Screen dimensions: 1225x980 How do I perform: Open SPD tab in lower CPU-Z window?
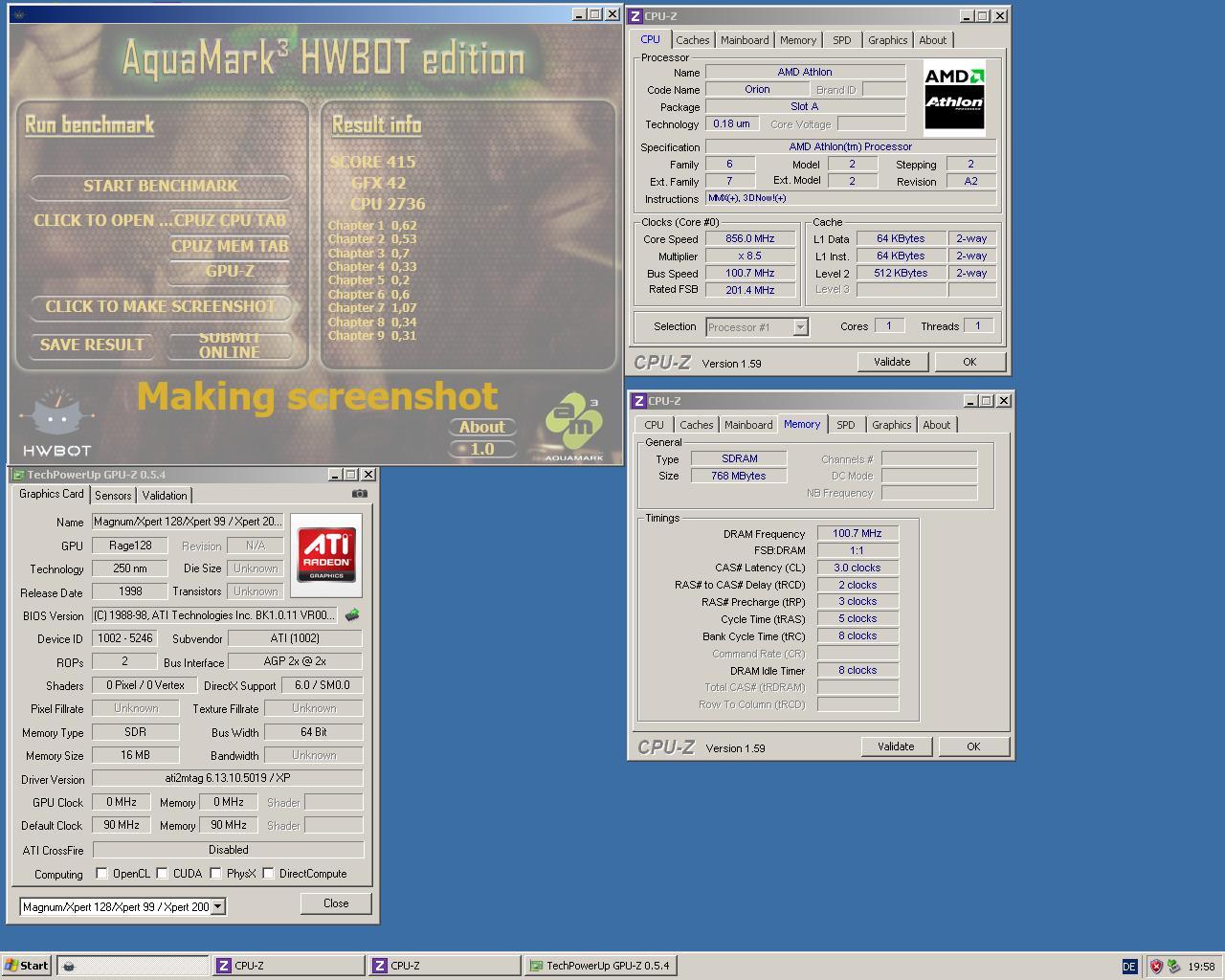pos(846,425)
